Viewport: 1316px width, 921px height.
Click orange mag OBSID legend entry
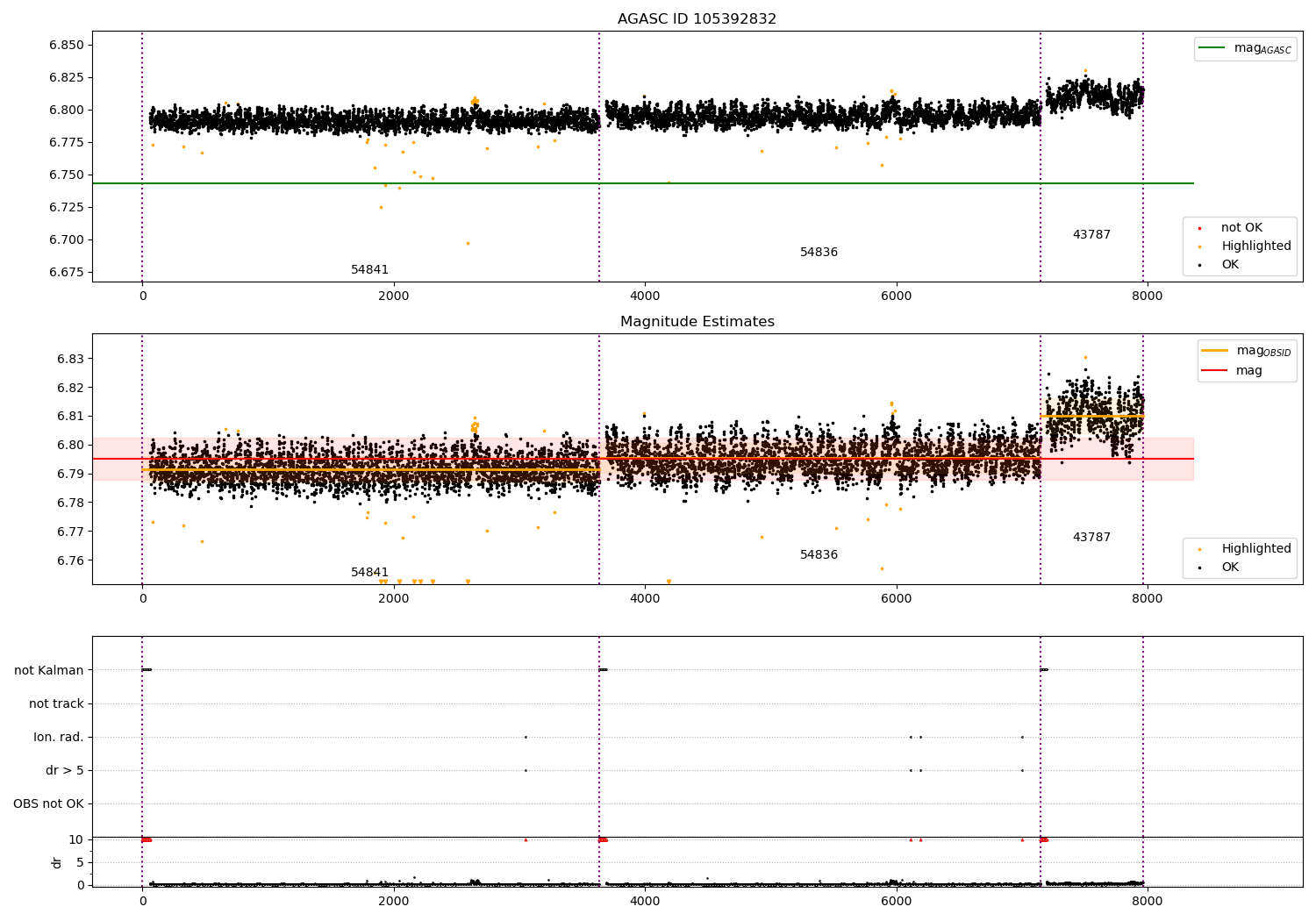pos(1247,351)
